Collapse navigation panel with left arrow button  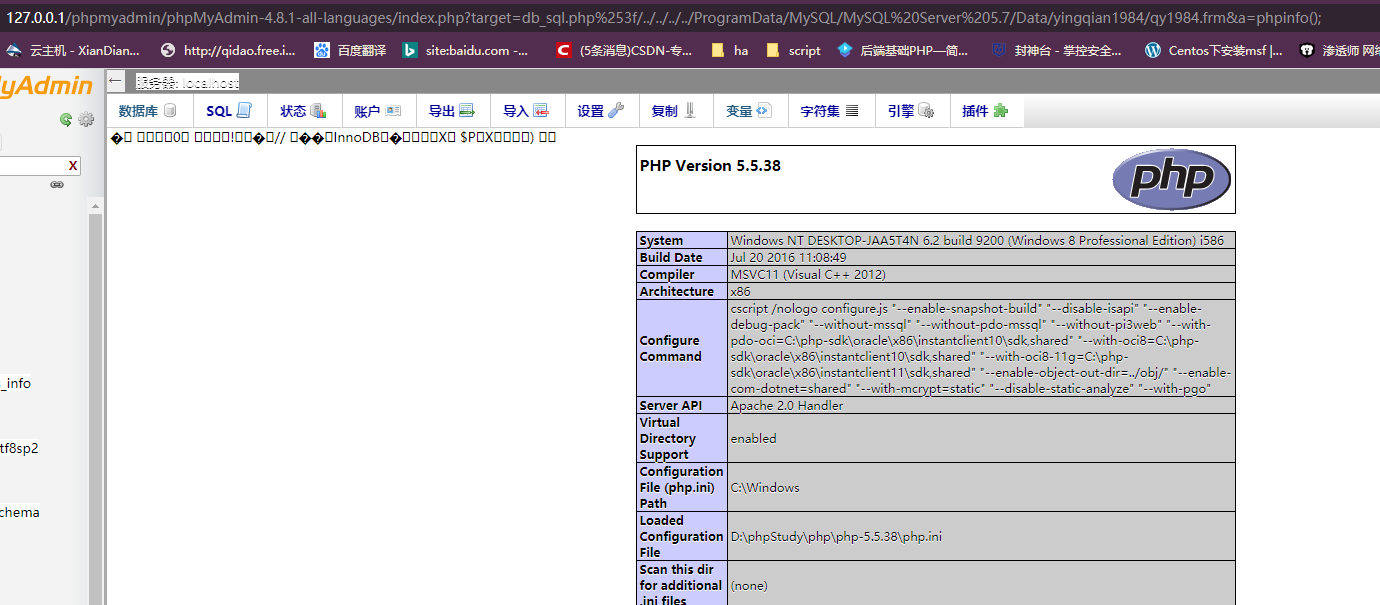click(x=116, y=81)
